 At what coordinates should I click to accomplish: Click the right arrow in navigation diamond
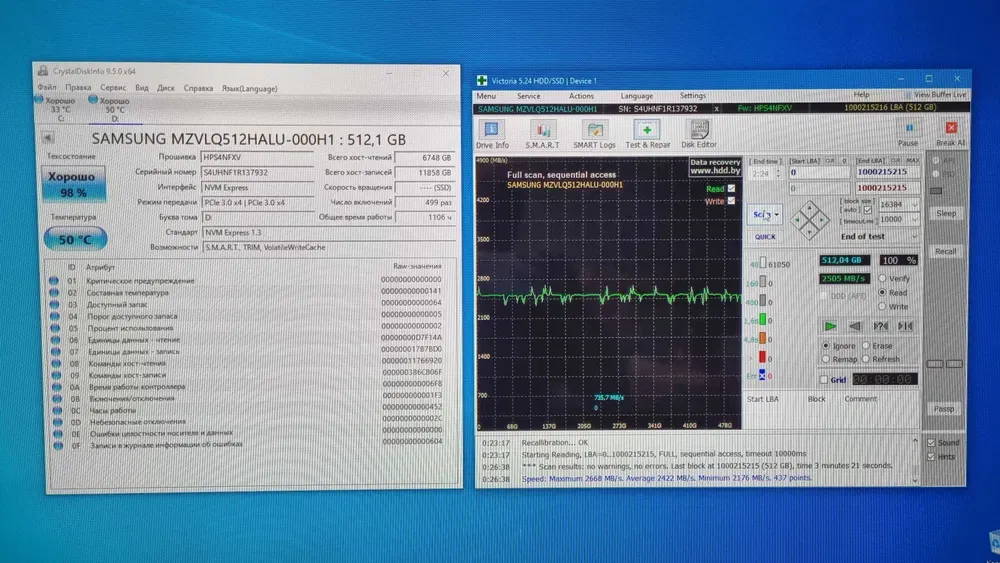pos(823,220)
